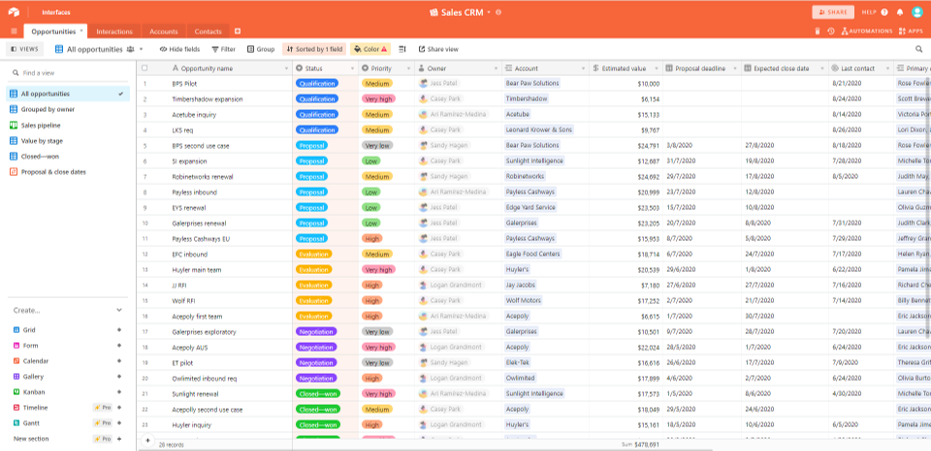Expand the Sales CRM title dropdown

point(498,13)
